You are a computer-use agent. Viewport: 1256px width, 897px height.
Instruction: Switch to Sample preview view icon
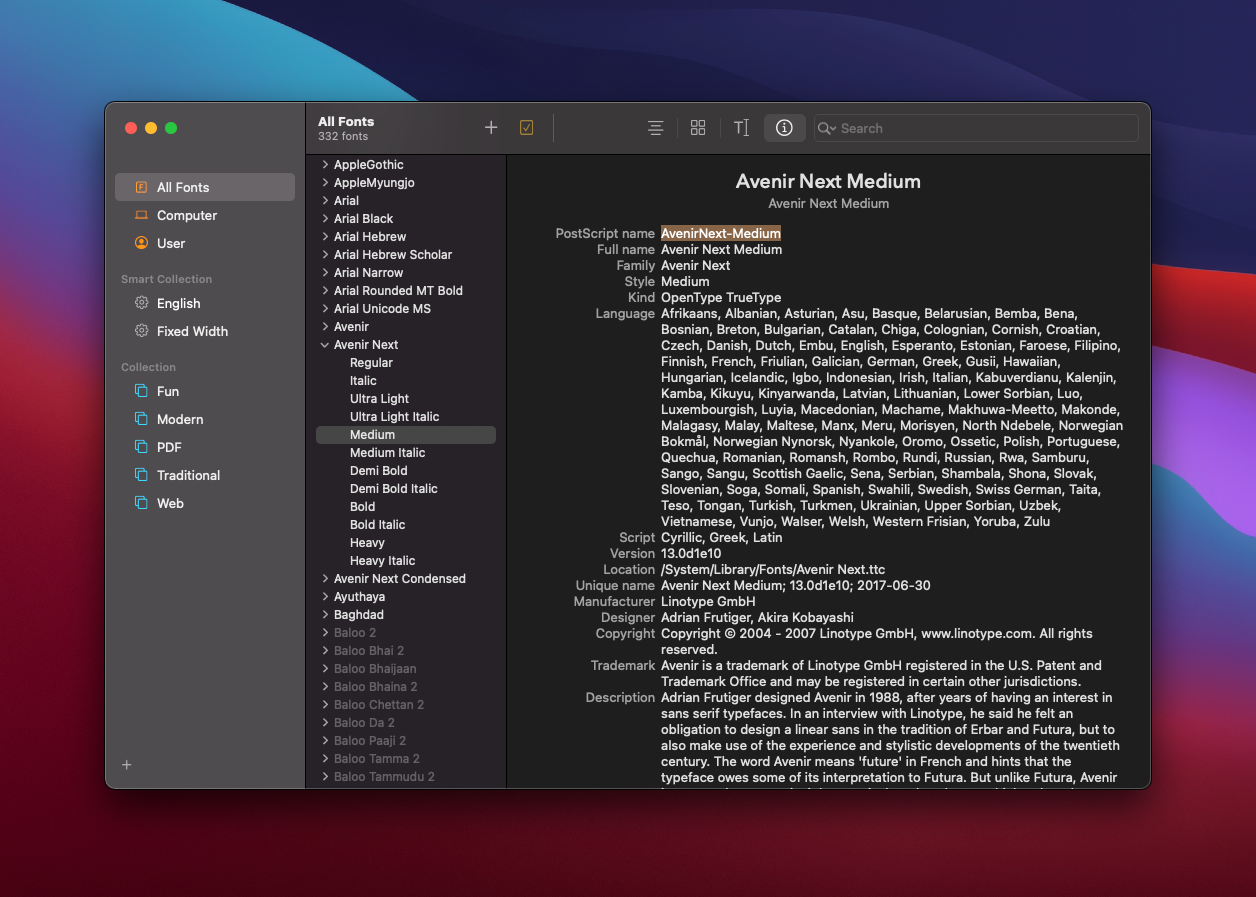[655, 128]
